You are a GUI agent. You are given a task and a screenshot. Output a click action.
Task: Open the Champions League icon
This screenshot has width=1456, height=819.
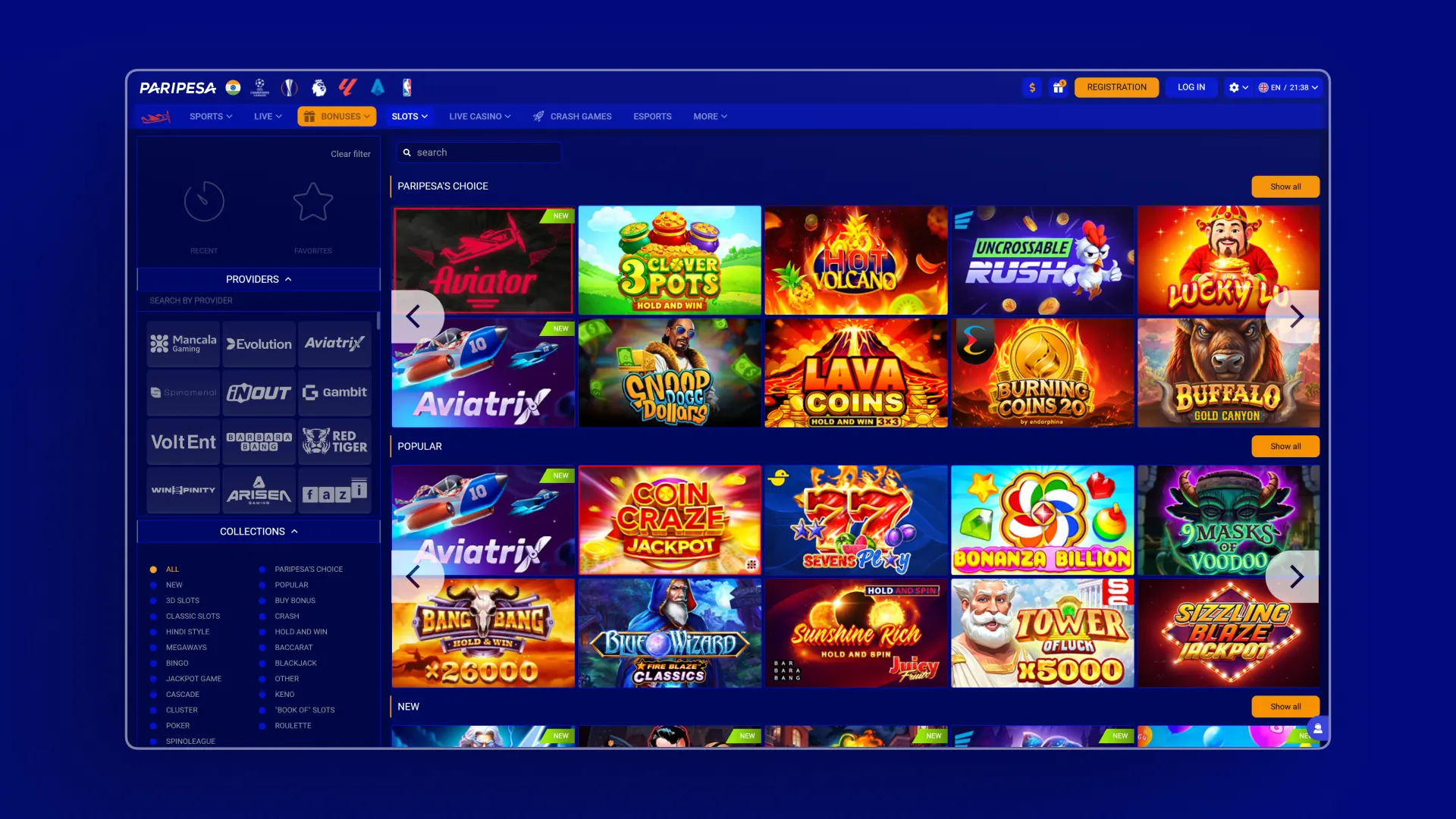[x=260, y=87]
